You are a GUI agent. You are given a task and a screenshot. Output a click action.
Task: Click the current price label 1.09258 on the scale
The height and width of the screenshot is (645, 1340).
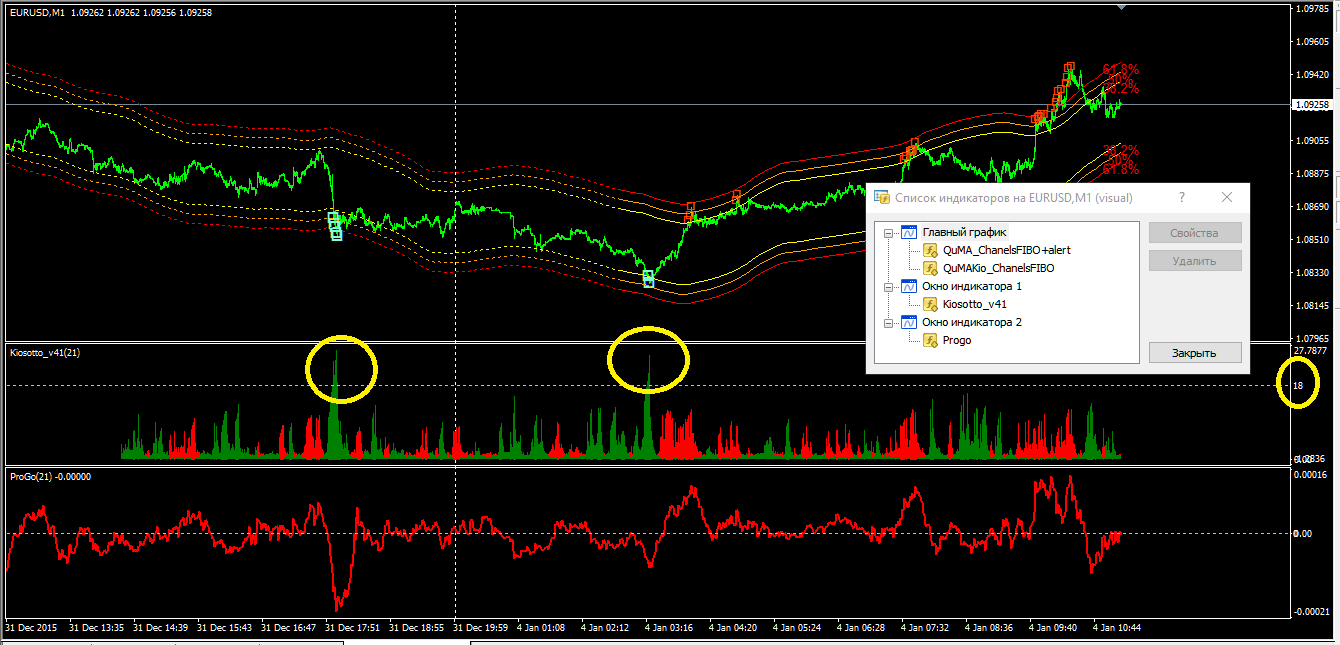point(1312,105)
